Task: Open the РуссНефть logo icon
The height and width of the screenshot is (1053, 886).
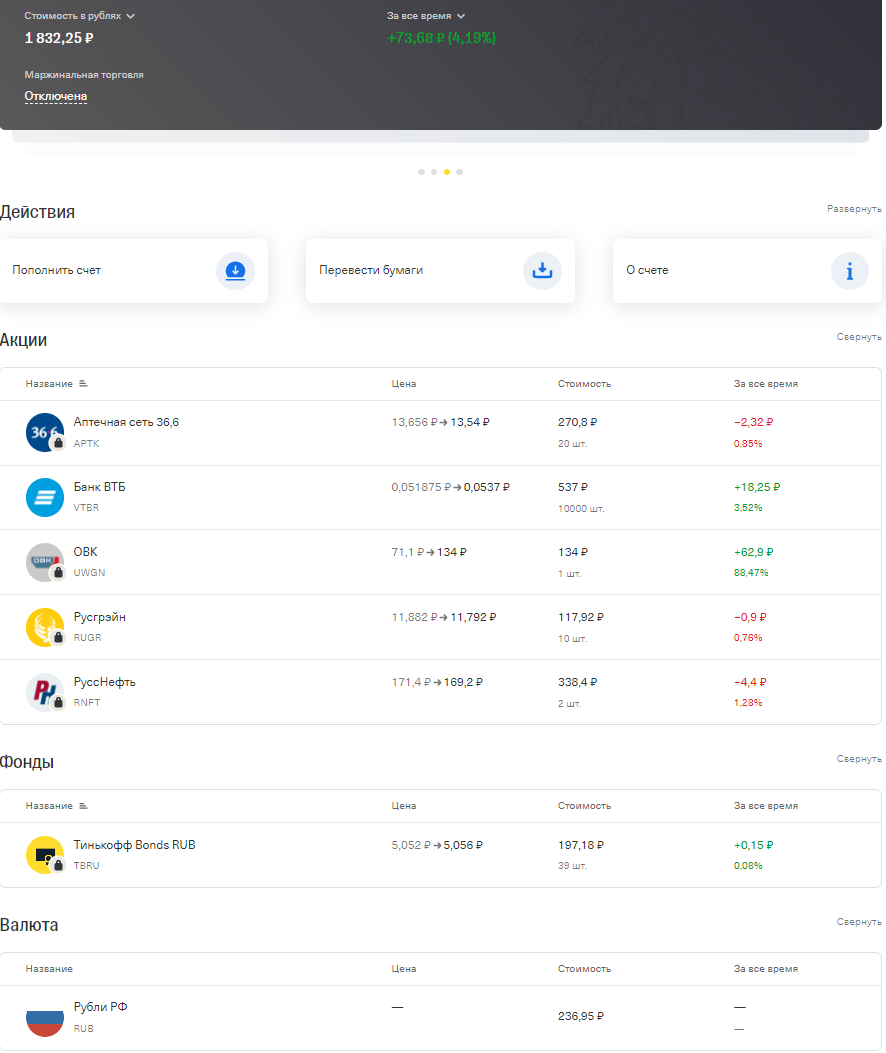Action: [45, 692]
